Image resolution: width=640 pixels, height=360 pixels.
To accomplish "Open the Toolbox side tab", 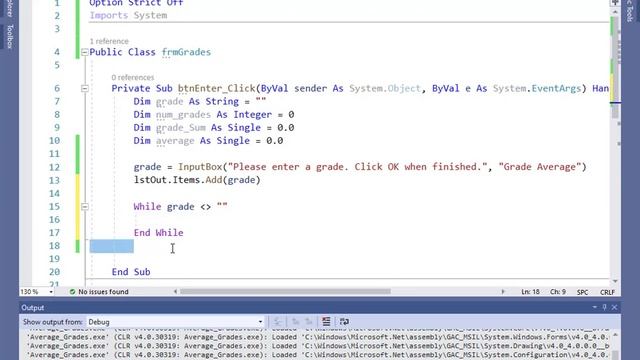I will 9,37.
